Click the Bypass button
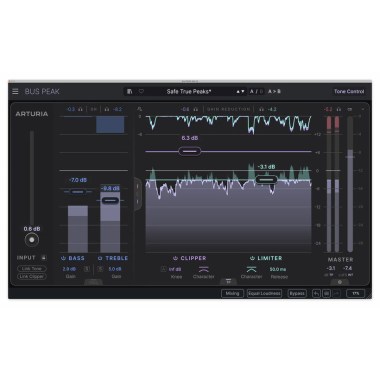The width and height of the screenshot is (380, 380). (x=297, y=294)
